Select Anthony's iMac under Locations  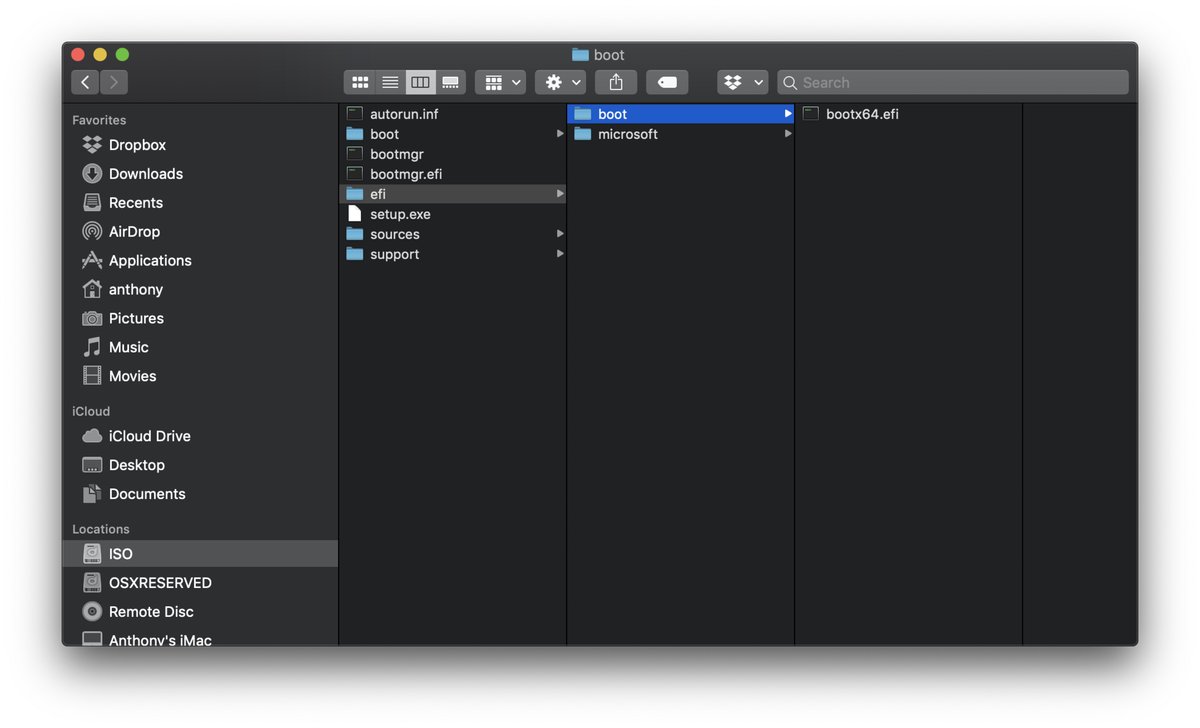160,640
